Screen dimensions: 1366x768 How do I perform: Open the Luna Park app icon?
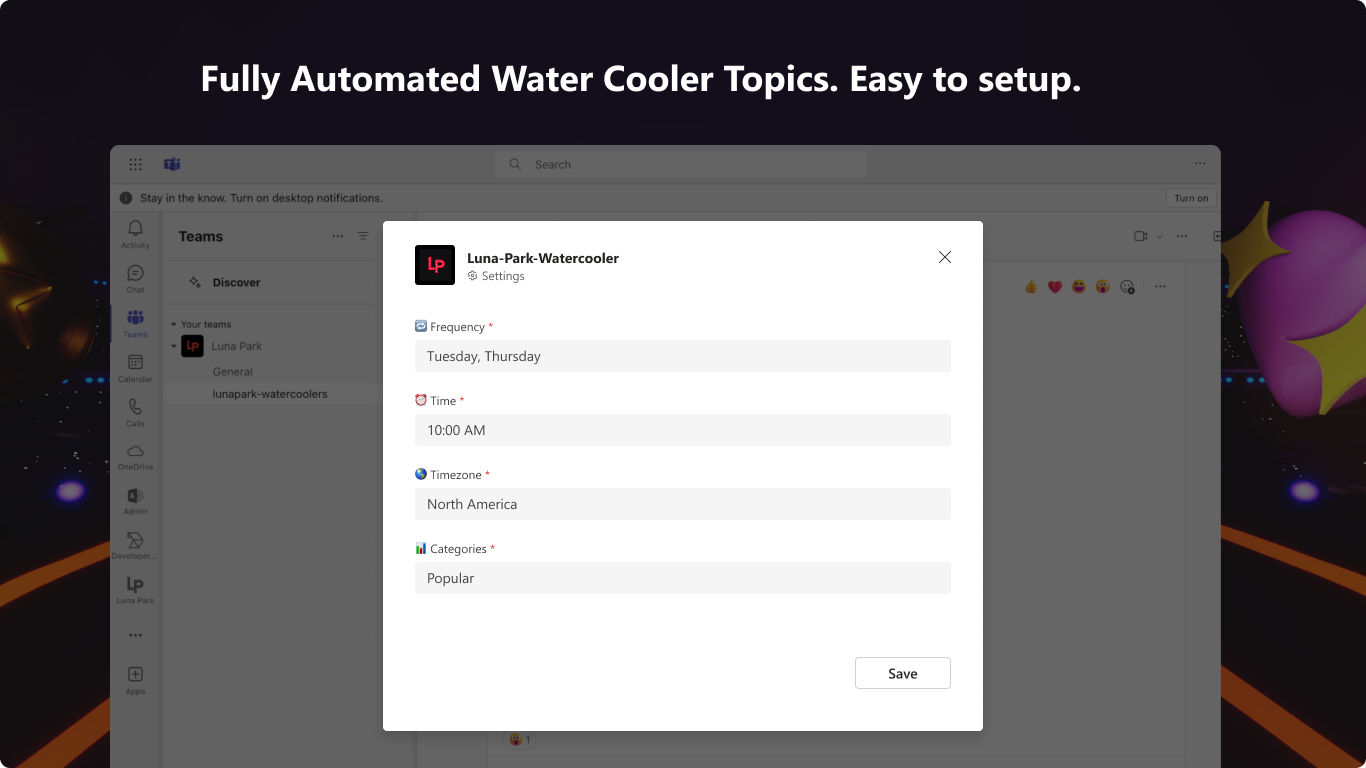[135, 589]
